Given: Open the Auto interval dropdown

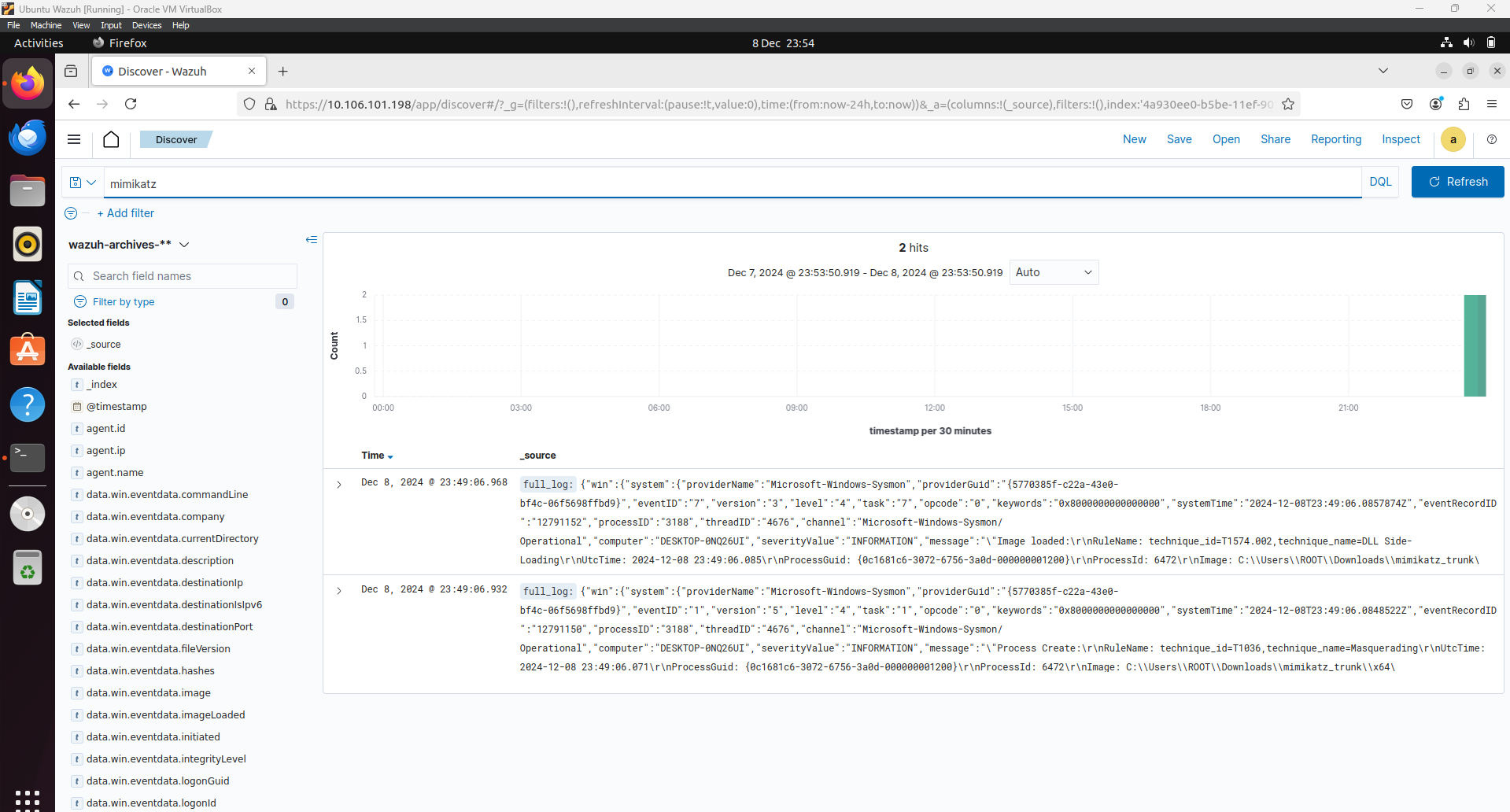Looking at the screenshot, I should coord(1054,271).
